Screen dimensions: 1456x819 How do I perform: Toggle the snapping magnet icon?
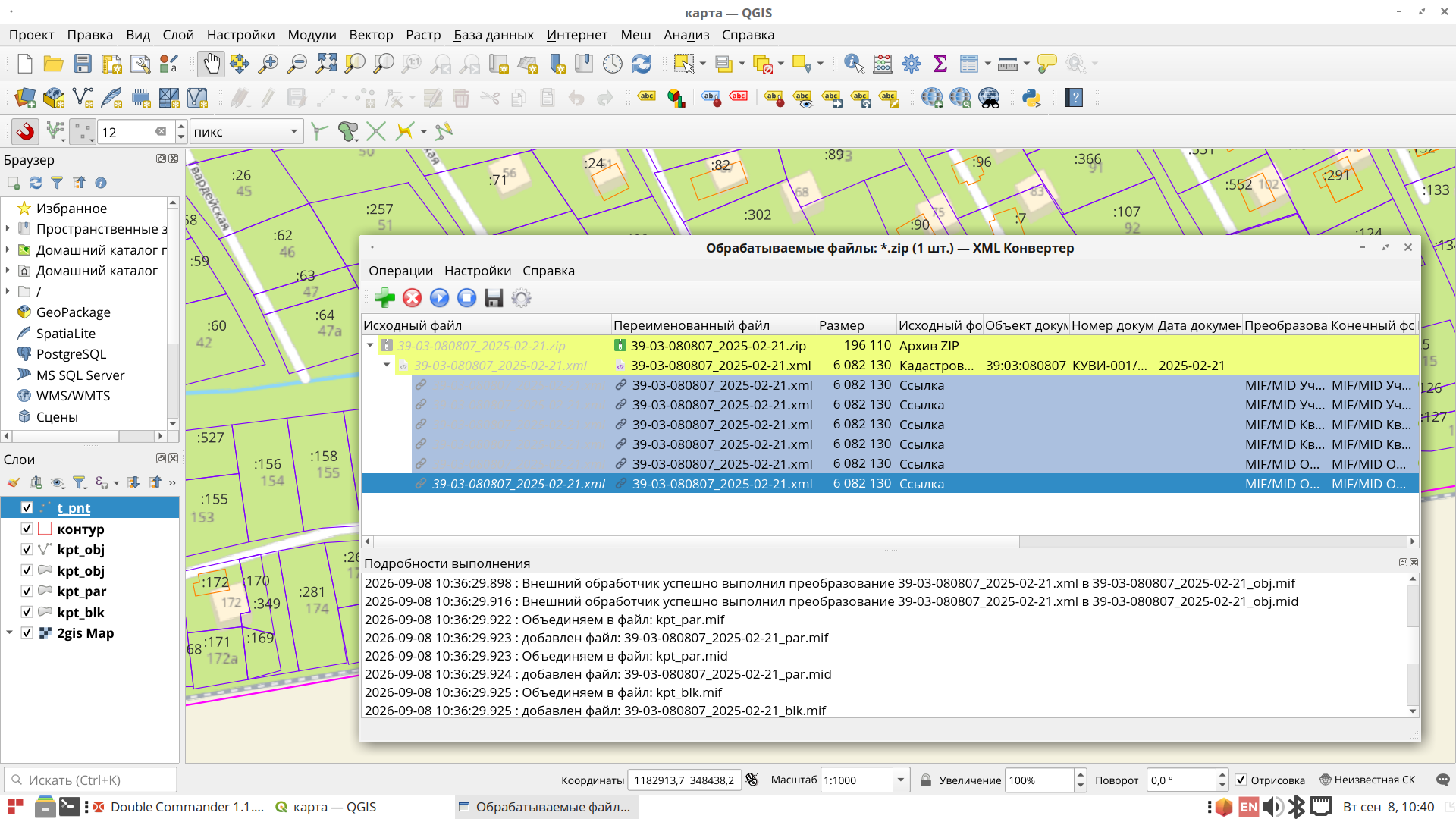tap(25, 131)
